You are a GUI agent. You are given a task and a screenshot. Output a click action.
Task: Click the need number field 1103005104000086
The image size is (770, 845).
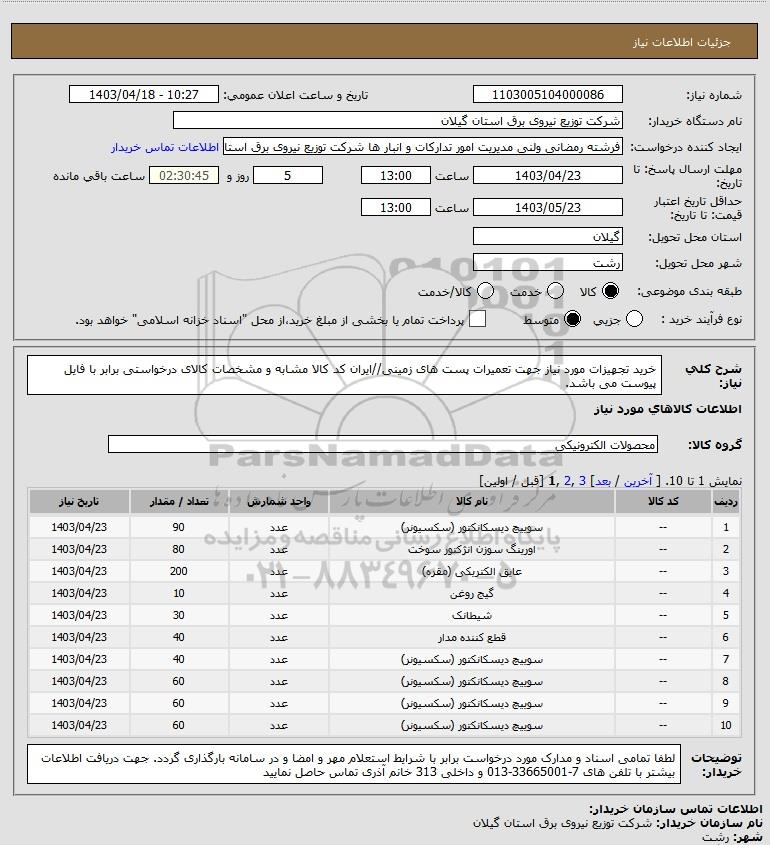click(x=547, y=94)
